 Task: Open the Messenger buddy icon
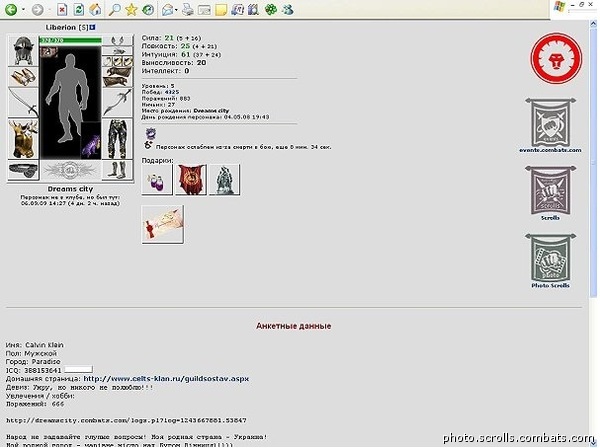[x=288, y=10]
